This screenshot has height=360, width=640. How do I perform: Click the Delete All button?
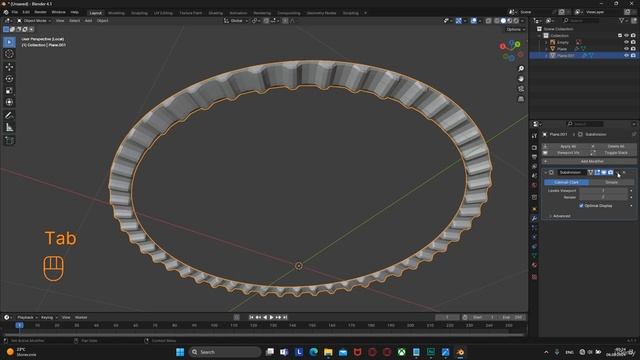coord(613,146)
